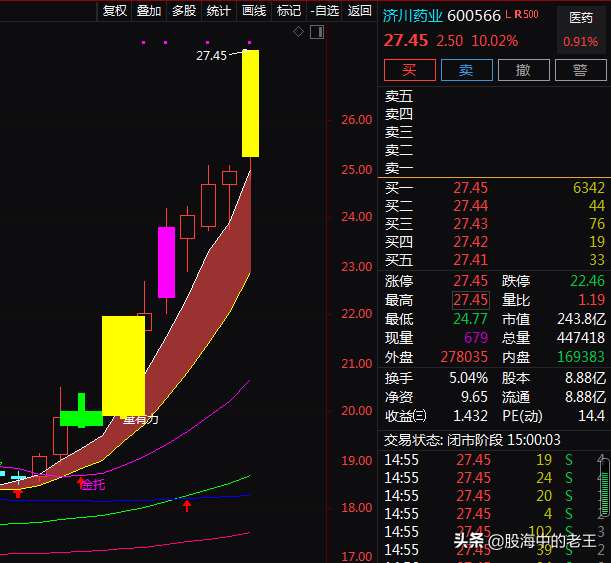
Task: Click the 金托 signal marker on chart
Action: tap(92, 484)
